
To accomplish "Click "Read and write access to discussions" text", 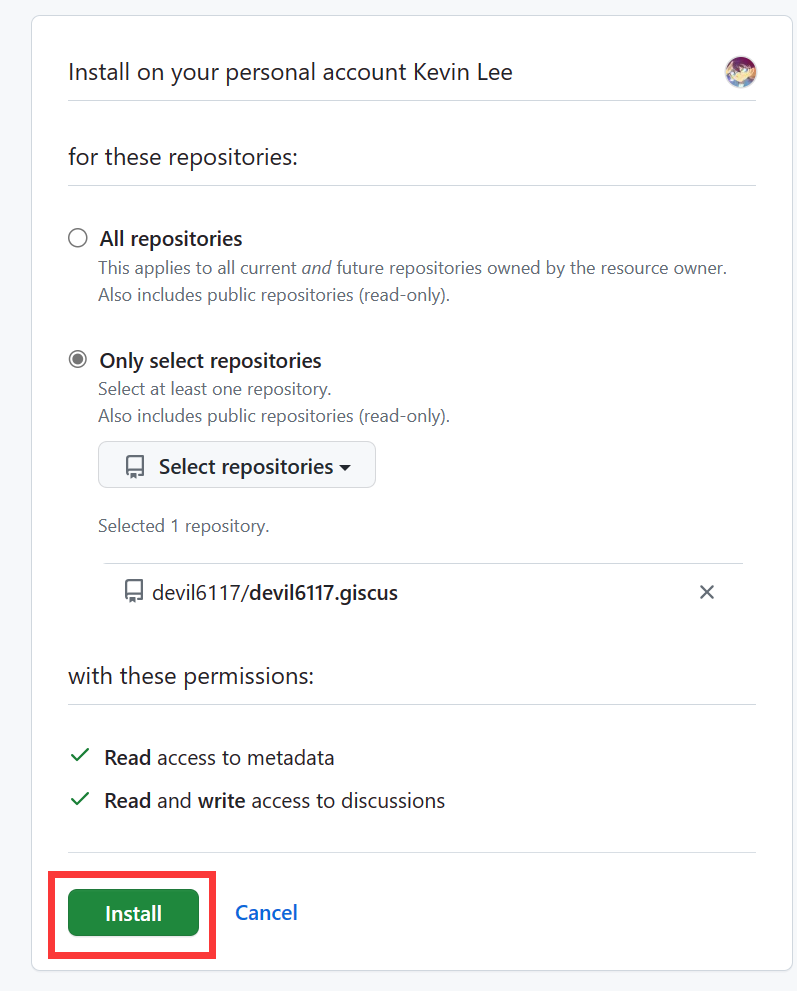I will tap(274, 801).
